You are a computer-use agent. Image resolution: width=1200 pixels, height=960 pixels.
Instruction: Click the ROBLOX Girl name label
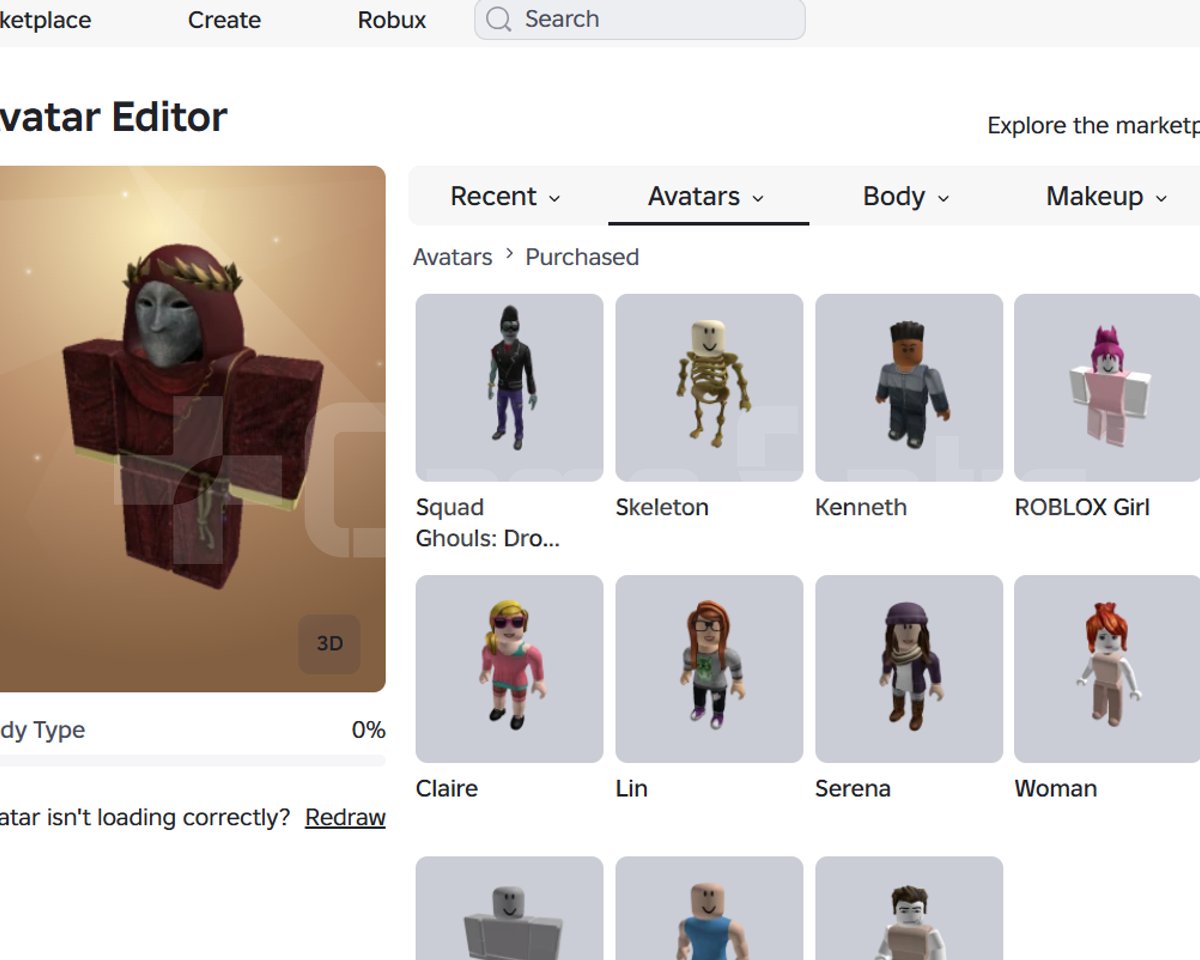point(1082,507)
